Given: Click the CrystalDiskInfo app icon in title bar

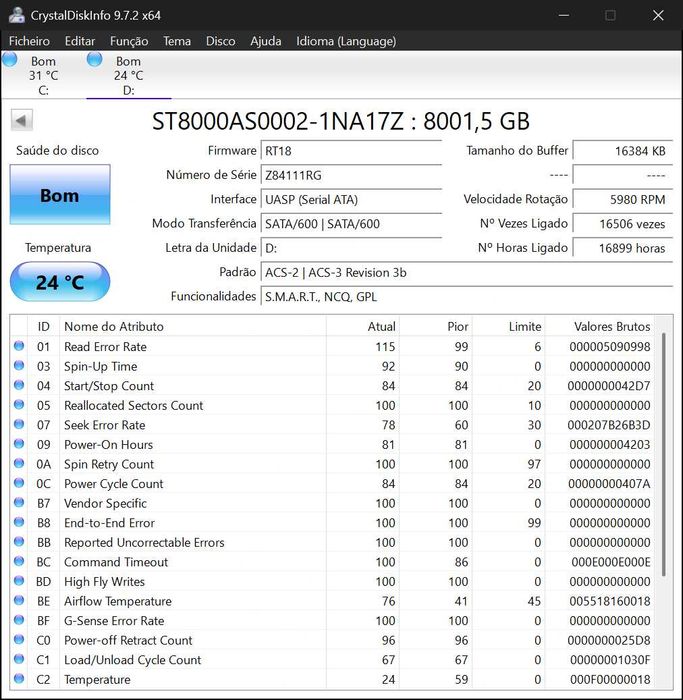Looking at the screenshot, I should 16,15.
